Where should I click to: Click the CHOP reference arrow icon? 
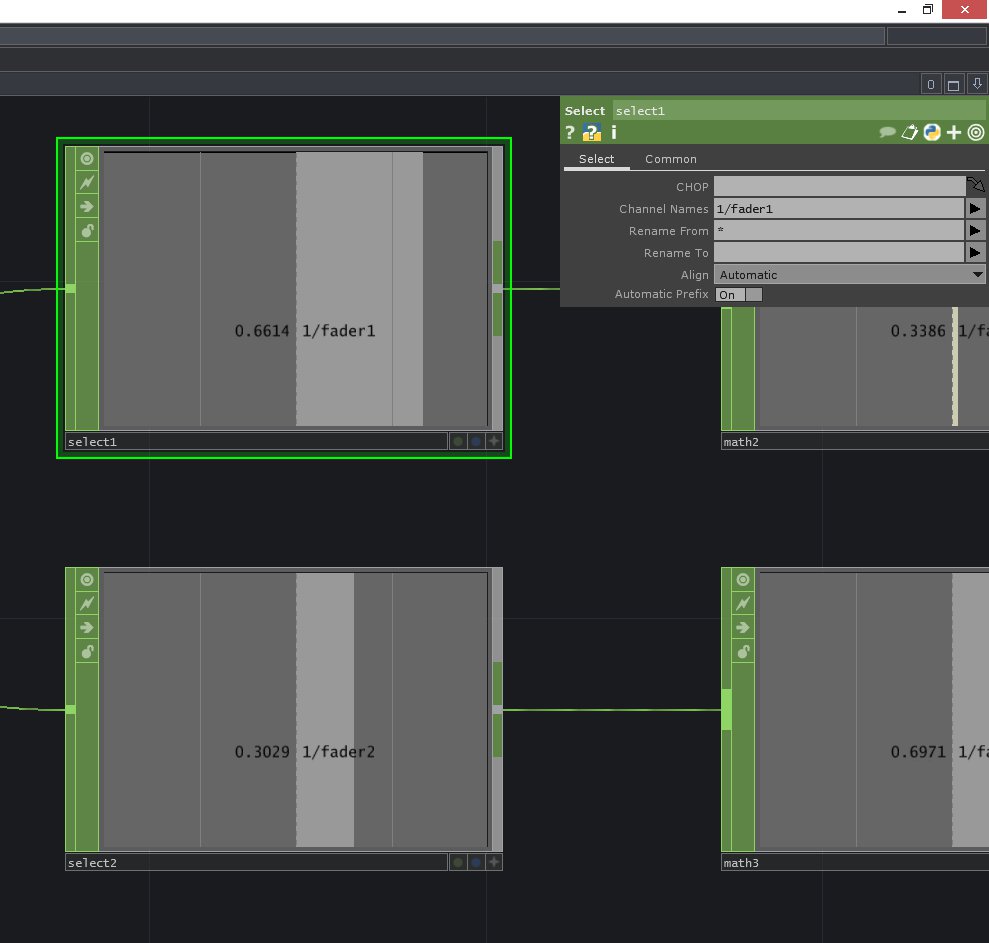pos(975,186)
